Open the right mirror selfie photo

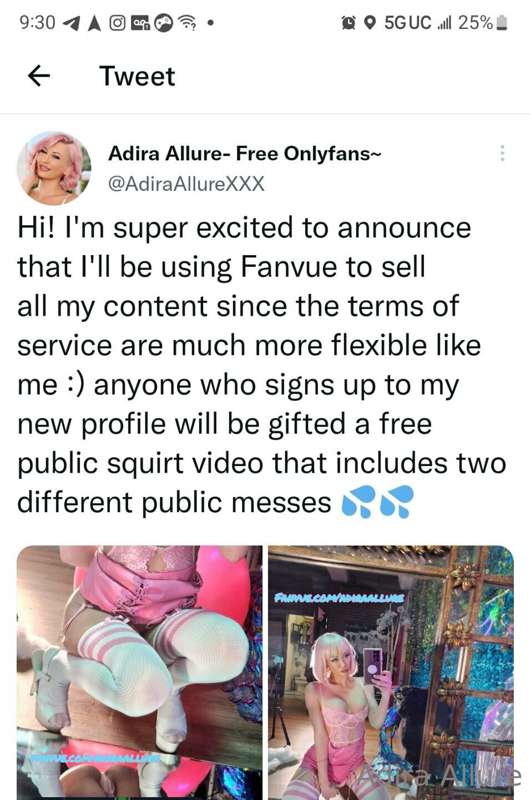click(391, 672)
